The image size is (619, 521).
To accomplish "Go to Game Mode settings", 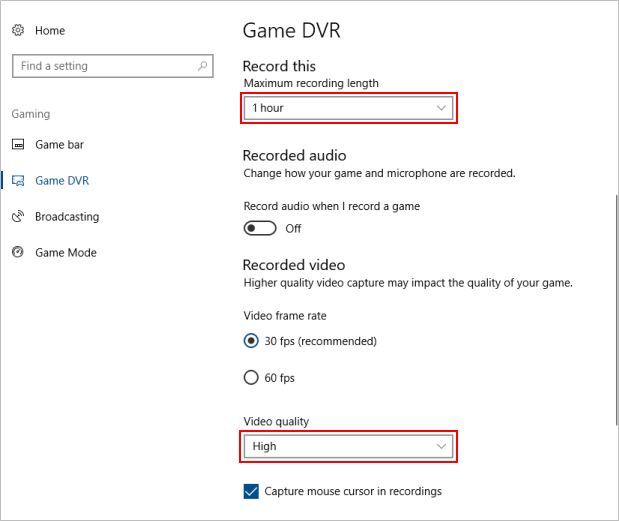I will (65, 253).
